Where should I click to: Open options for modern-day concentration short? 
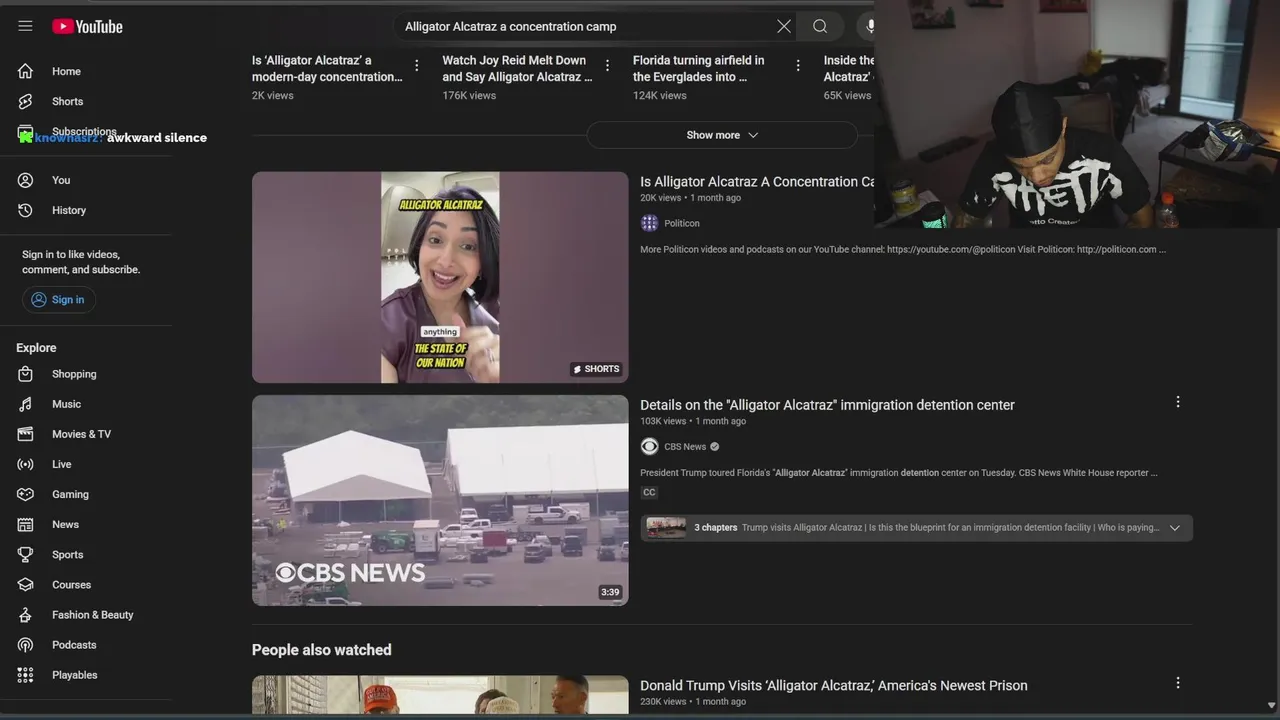click(x=417, y=66)
